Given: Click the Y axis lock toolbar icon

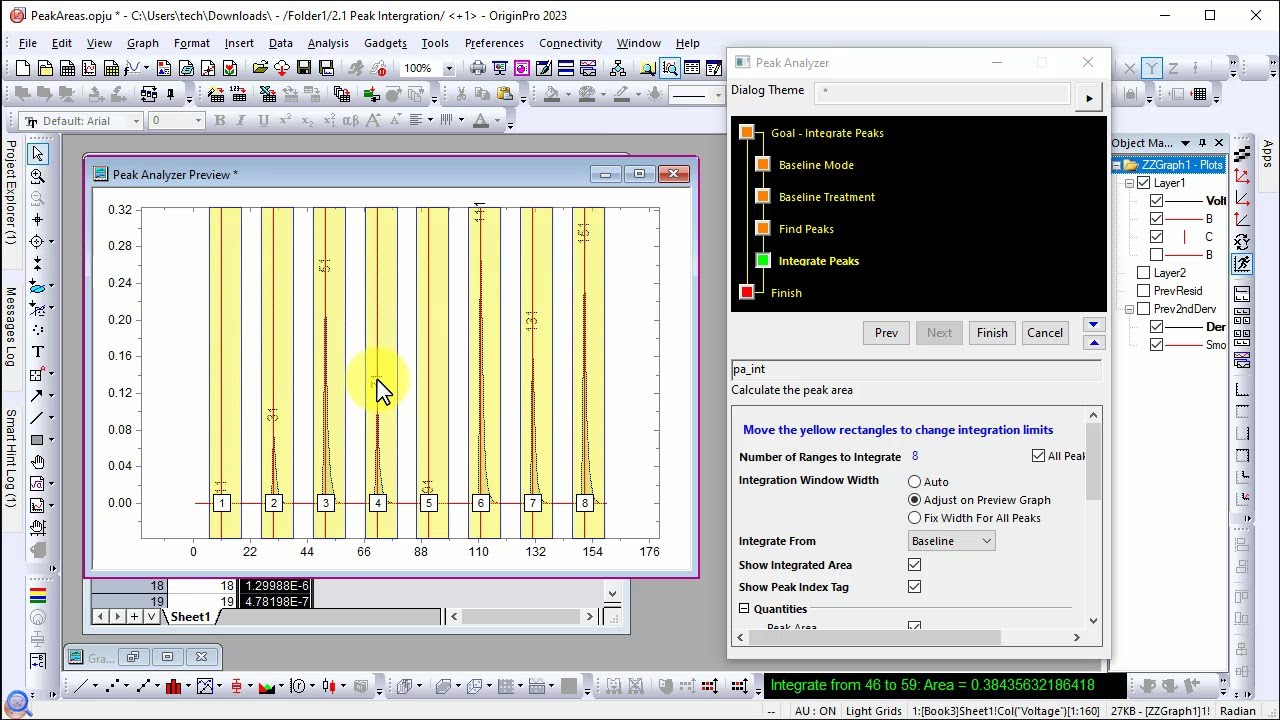Looking at the screenshot, I should tap(1152, 68).
